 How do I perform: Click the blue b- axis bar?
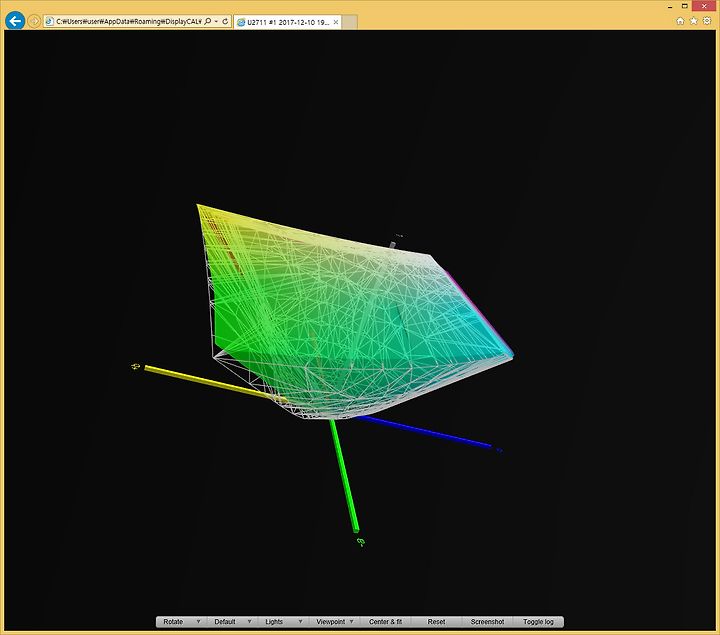pos(425,431)
